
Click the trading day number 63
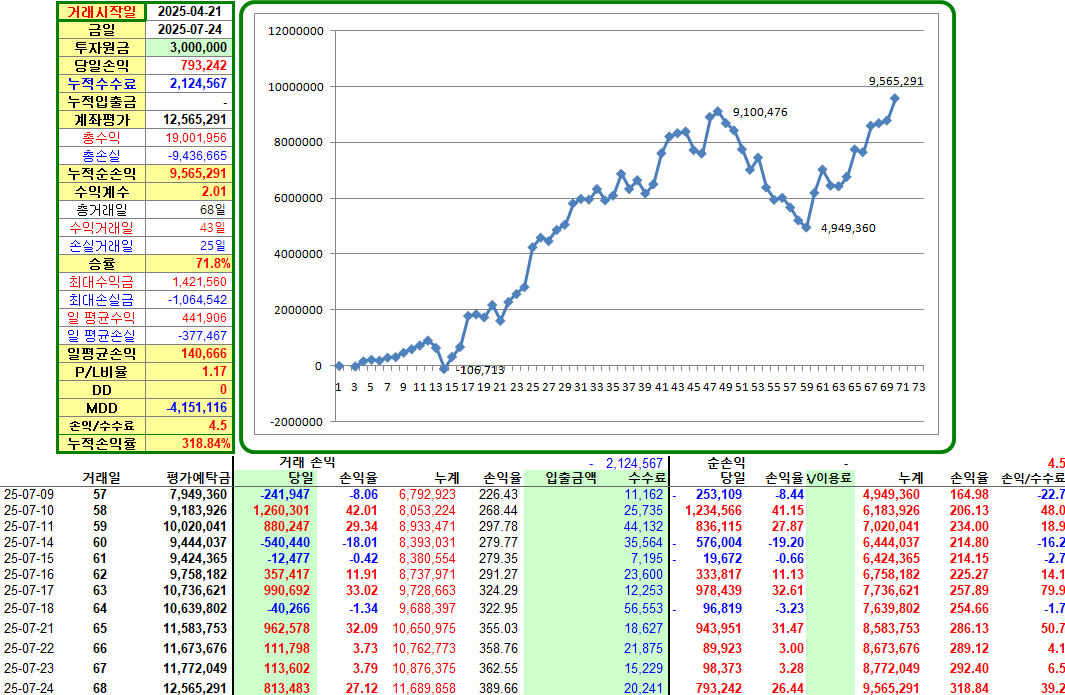pyautogui.click(x=100, y=590)
